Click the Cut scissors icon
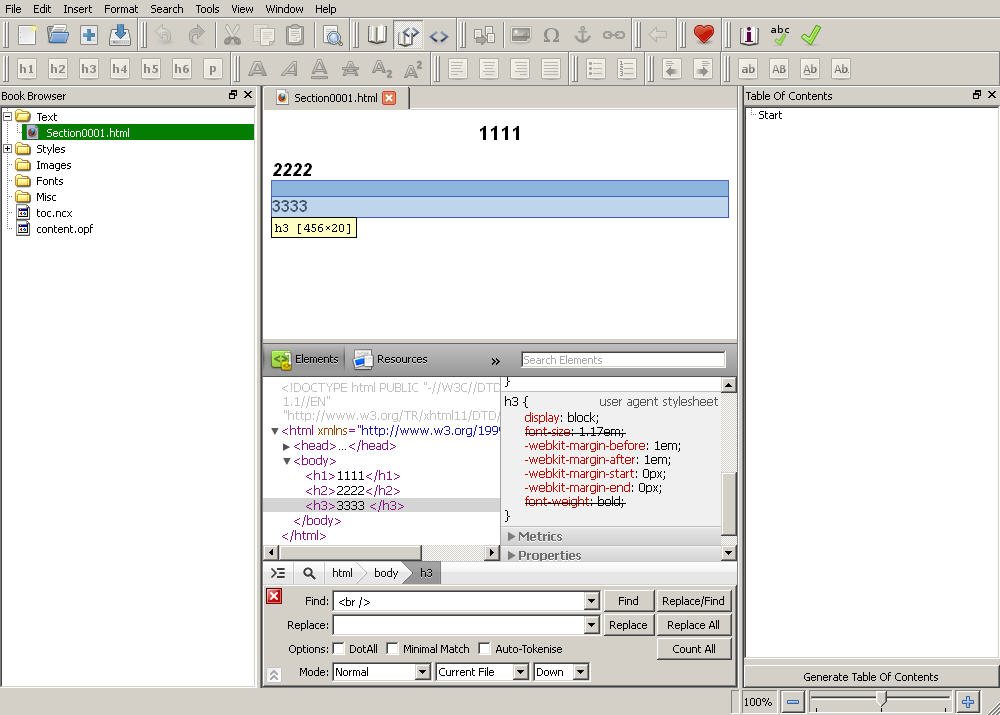The image size is (1000, 715). (x=232, y=35)
